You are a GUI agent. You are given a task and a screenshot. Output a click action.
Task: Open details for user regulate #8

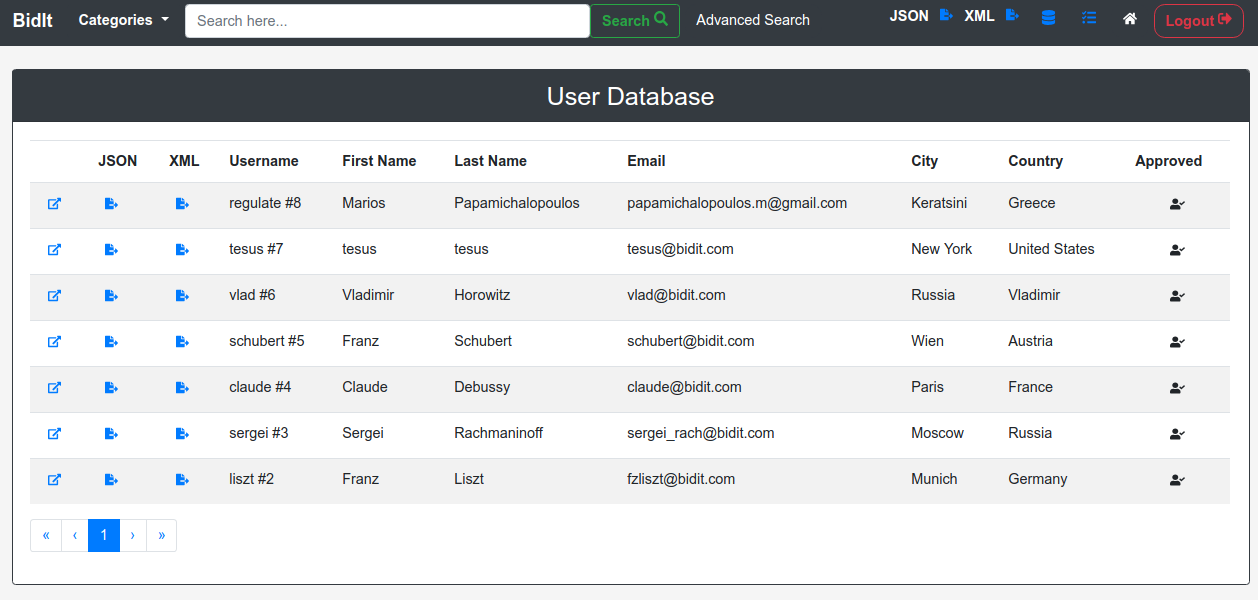coord(55,204)
